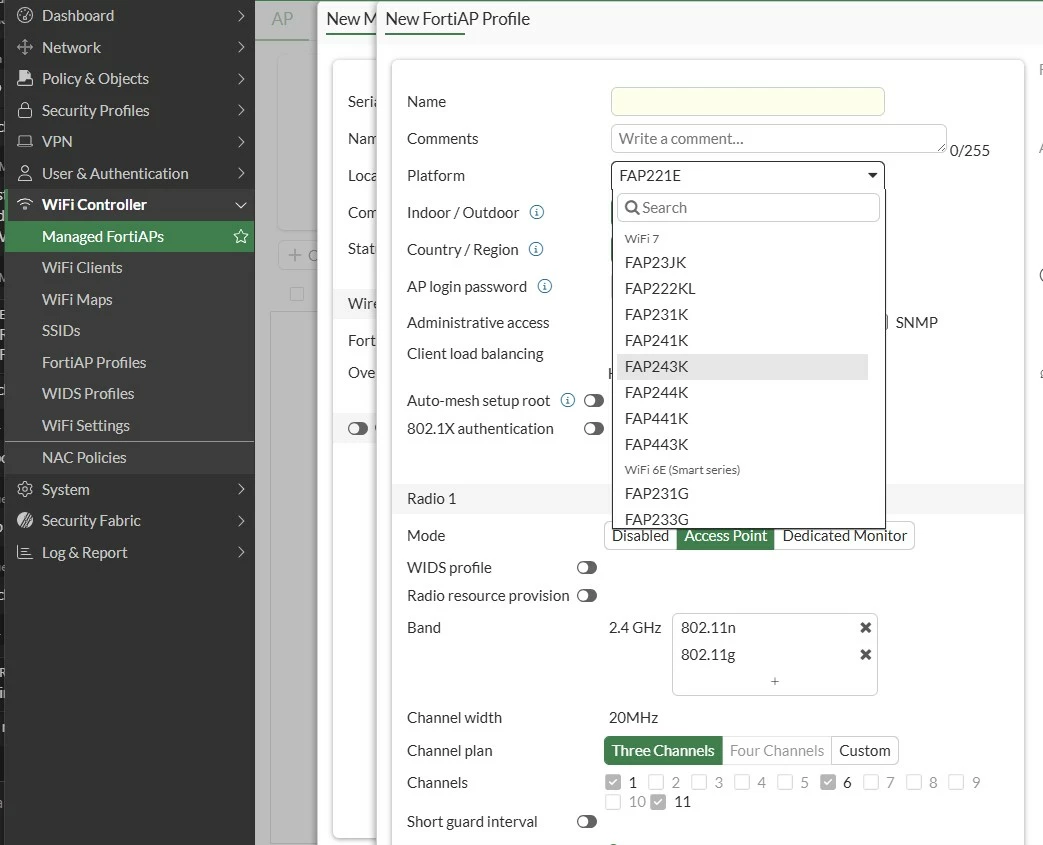The width and height of the screenshot is (1043, 845).
Task: Set Radio 1 mode to Dedicated Monitor
Action: pos(845,536)
